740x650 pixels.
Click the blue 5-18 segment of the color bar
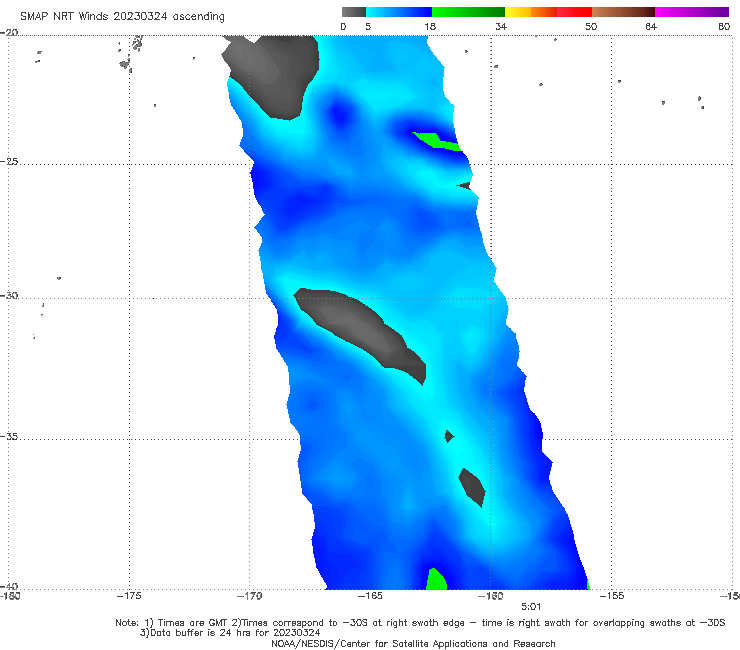(399, 12)
